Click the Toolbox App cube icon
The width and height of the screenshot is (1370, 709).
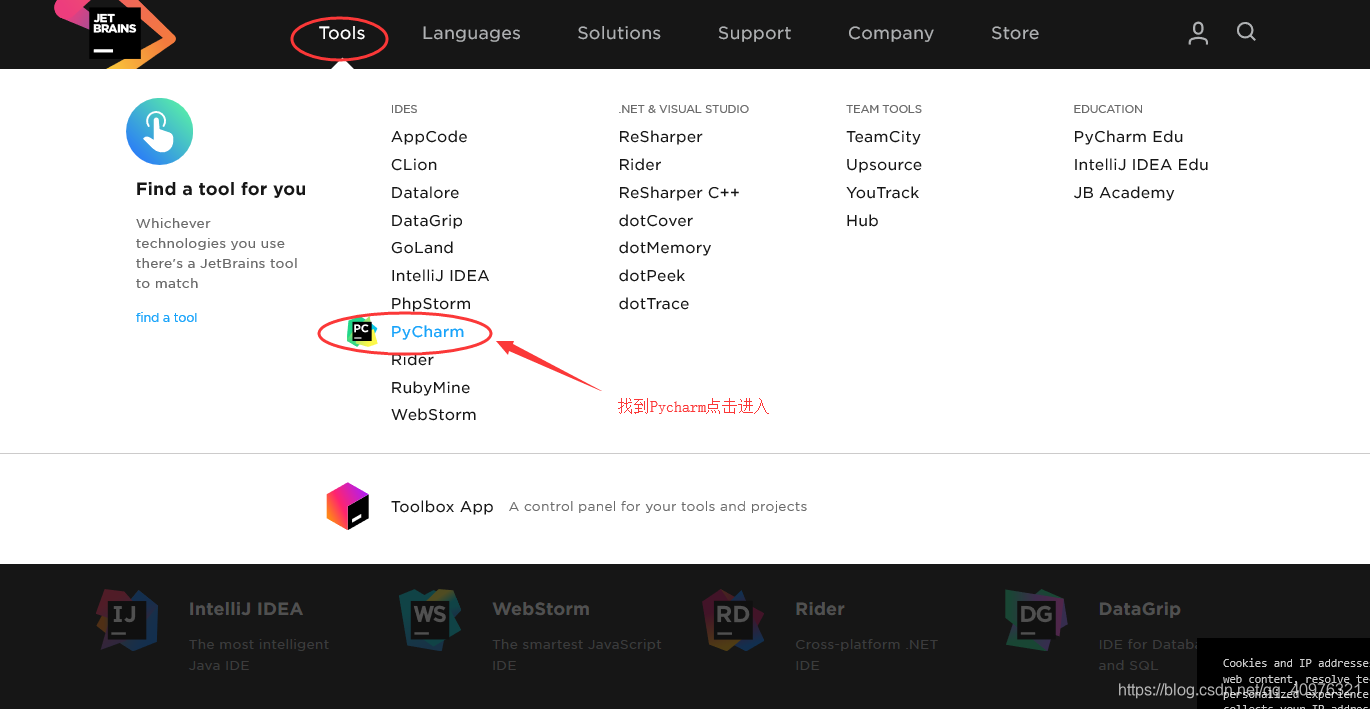tap(348, 506)
